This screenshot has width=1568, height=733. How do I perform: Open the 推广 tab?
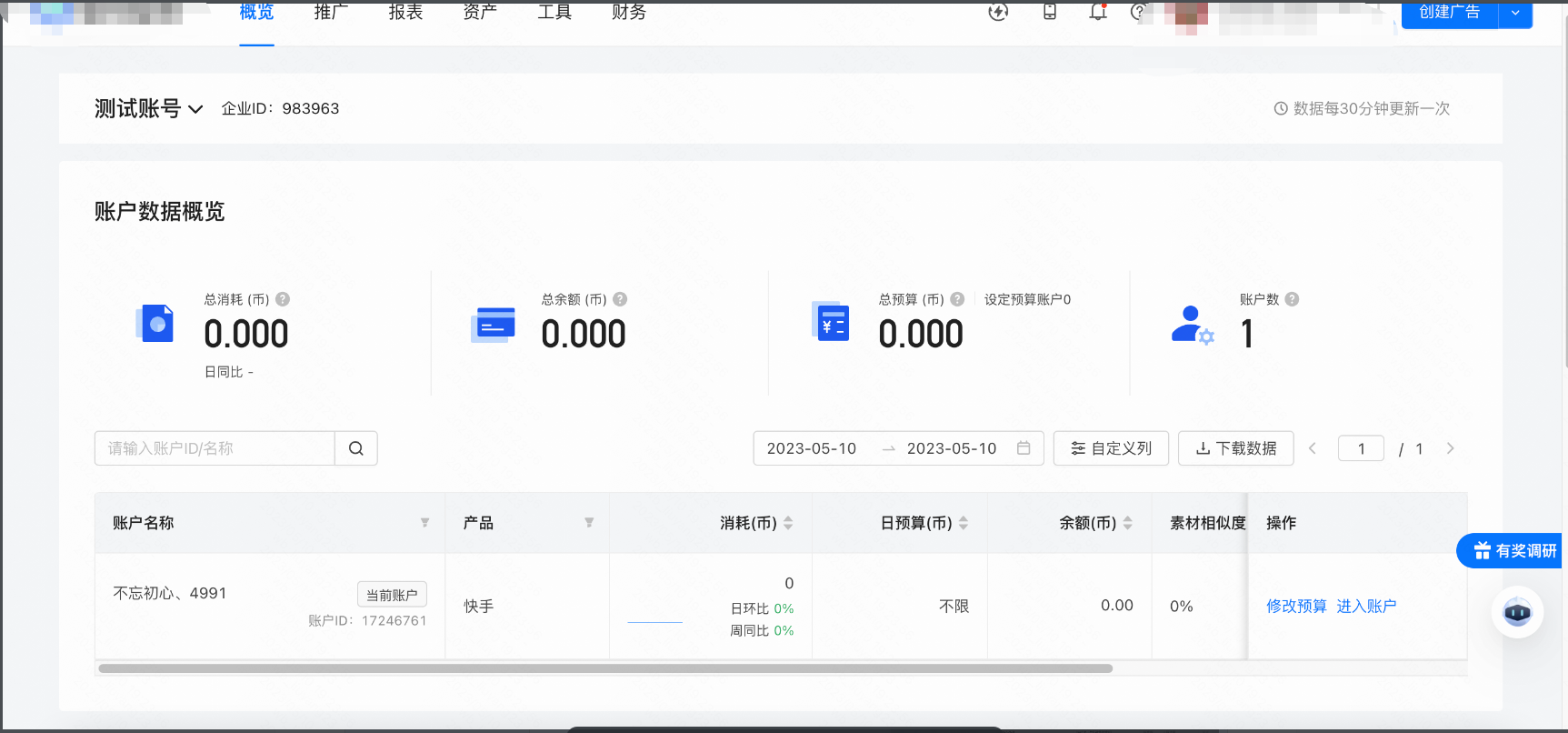[331, 12]
